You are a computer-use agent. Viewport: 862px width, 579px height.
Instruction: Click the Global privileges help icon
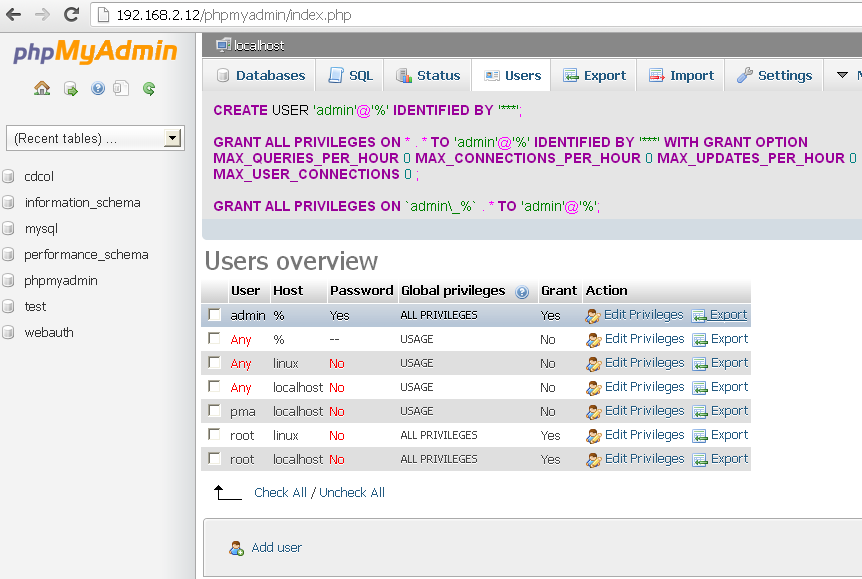click(x=522, y=292)
